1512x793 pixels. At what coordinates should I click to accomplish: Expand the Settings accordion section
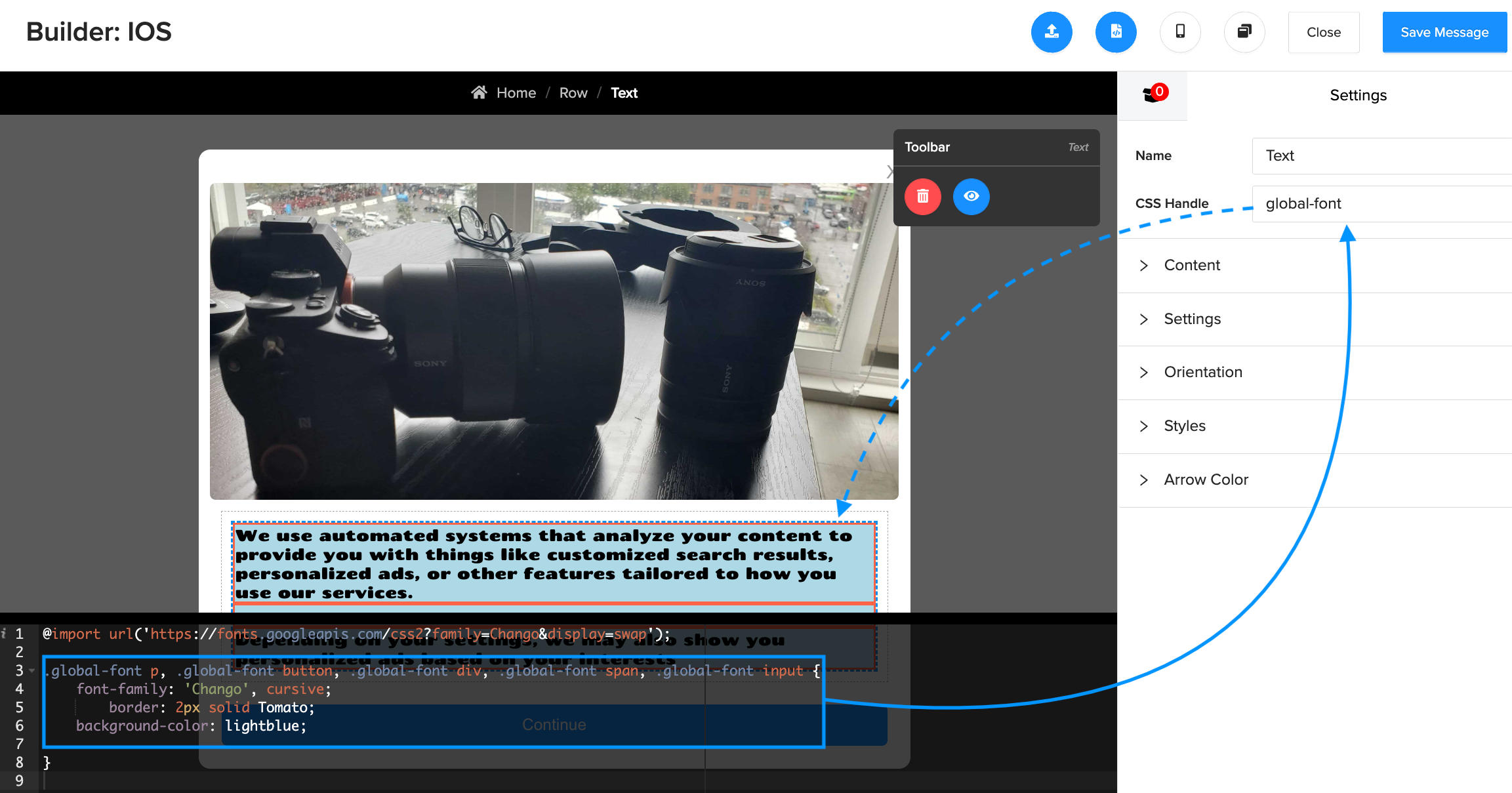[x=1315, y=319]
